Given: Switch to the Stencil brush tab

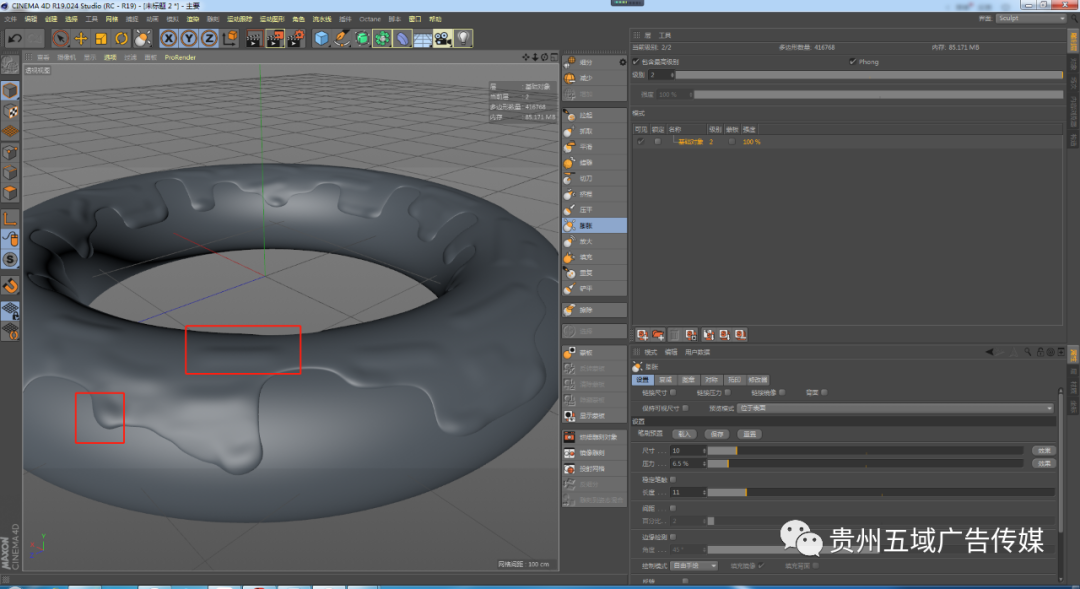Looking at the screenshot, I should [x=734, y=380].
